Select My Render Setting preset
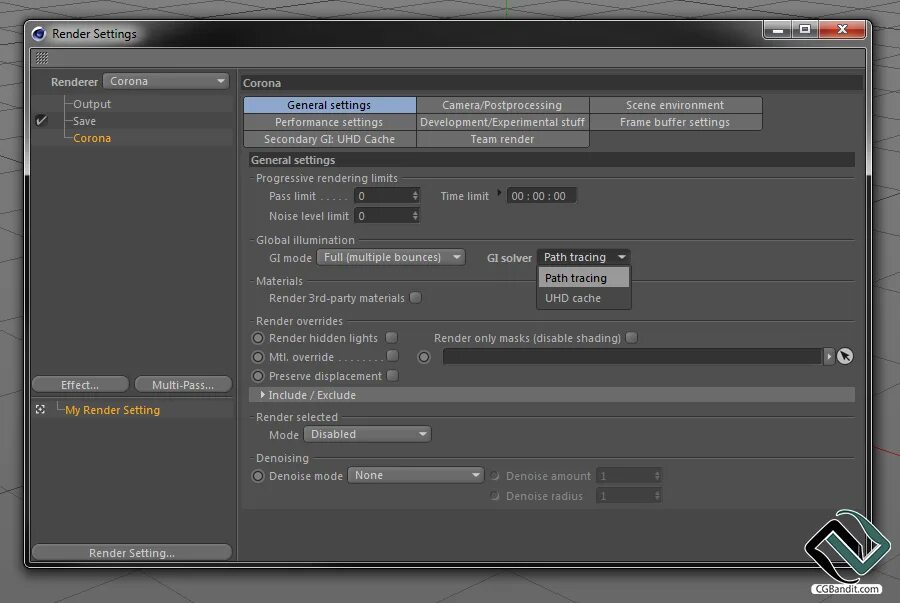This screenshot has width=900, height=603. [x=112, y=410]
